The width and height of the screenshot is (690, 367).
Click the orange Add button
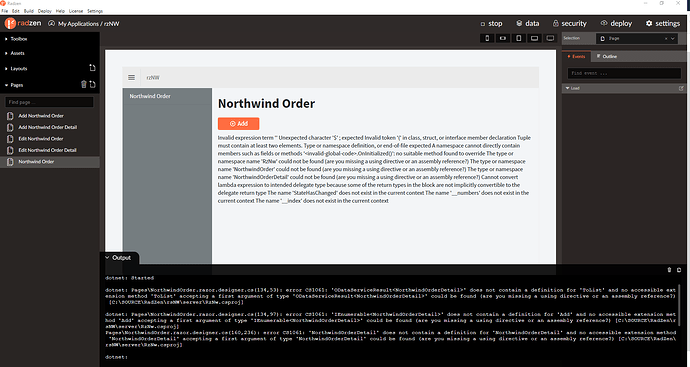click(x=239, y=124)
